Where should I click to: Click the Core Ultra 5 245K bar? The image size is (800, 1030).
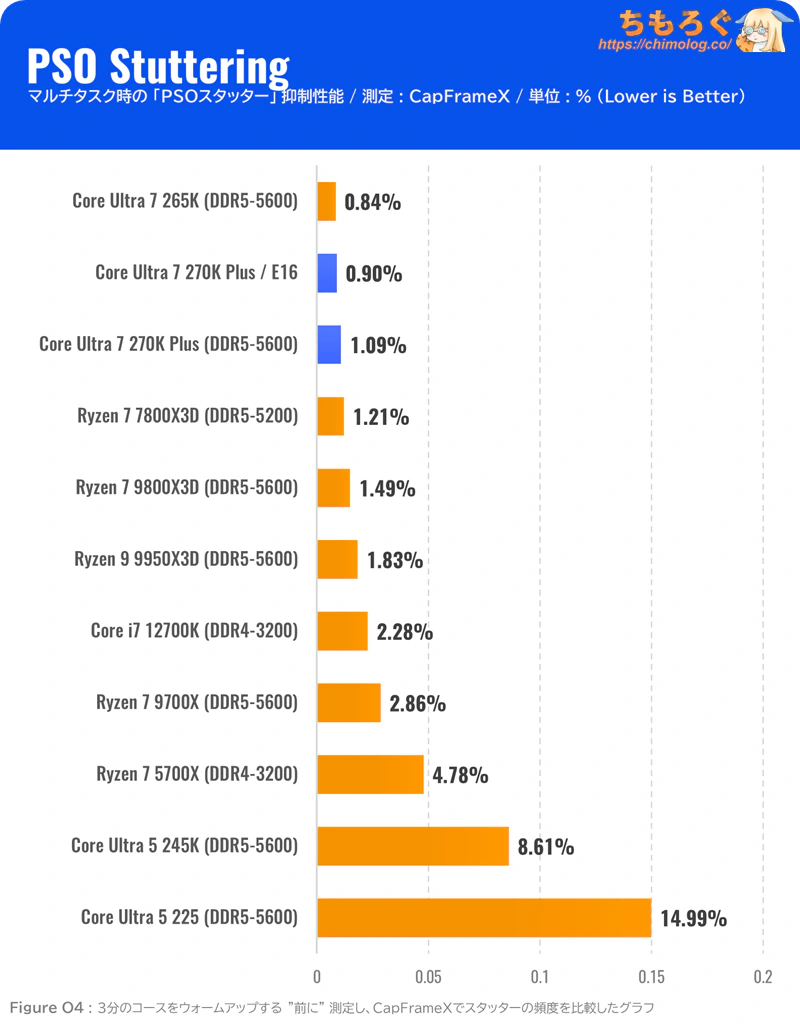coord(413,846)
